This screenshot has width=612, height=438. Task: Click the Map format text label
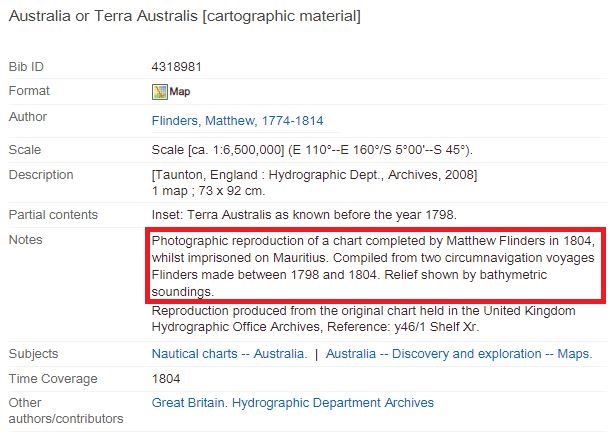(x=180, y=92)
